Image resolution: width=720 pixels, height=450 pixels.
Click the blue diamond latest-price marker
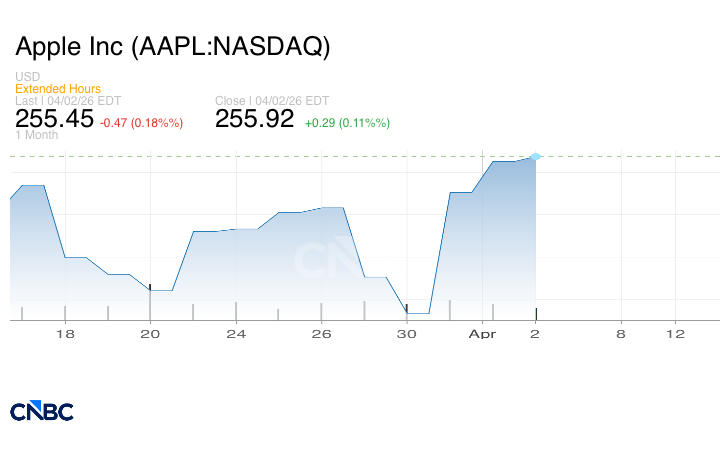click(x=536, y=156)
